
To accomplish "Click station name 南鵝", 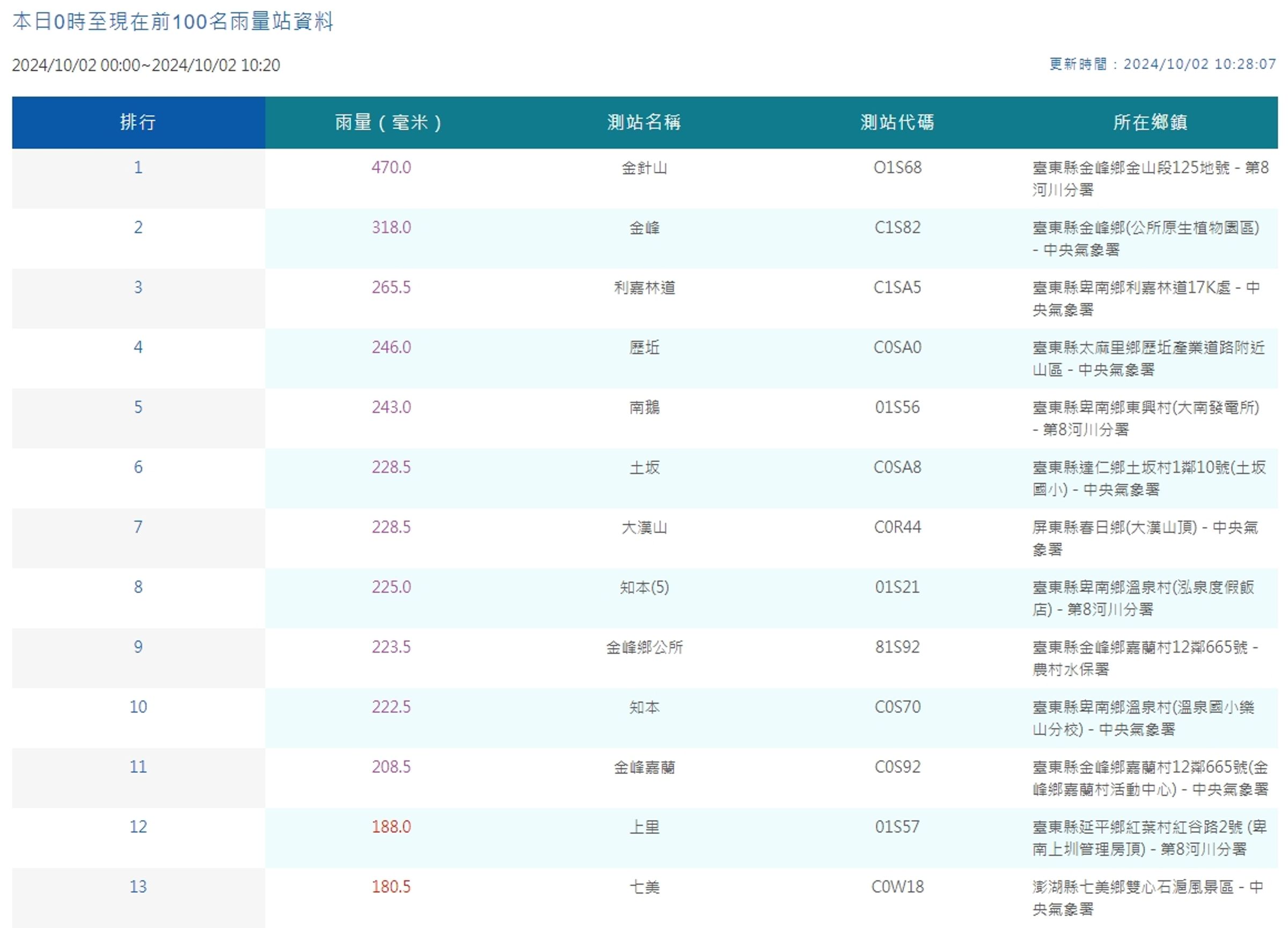I will 644,407.
